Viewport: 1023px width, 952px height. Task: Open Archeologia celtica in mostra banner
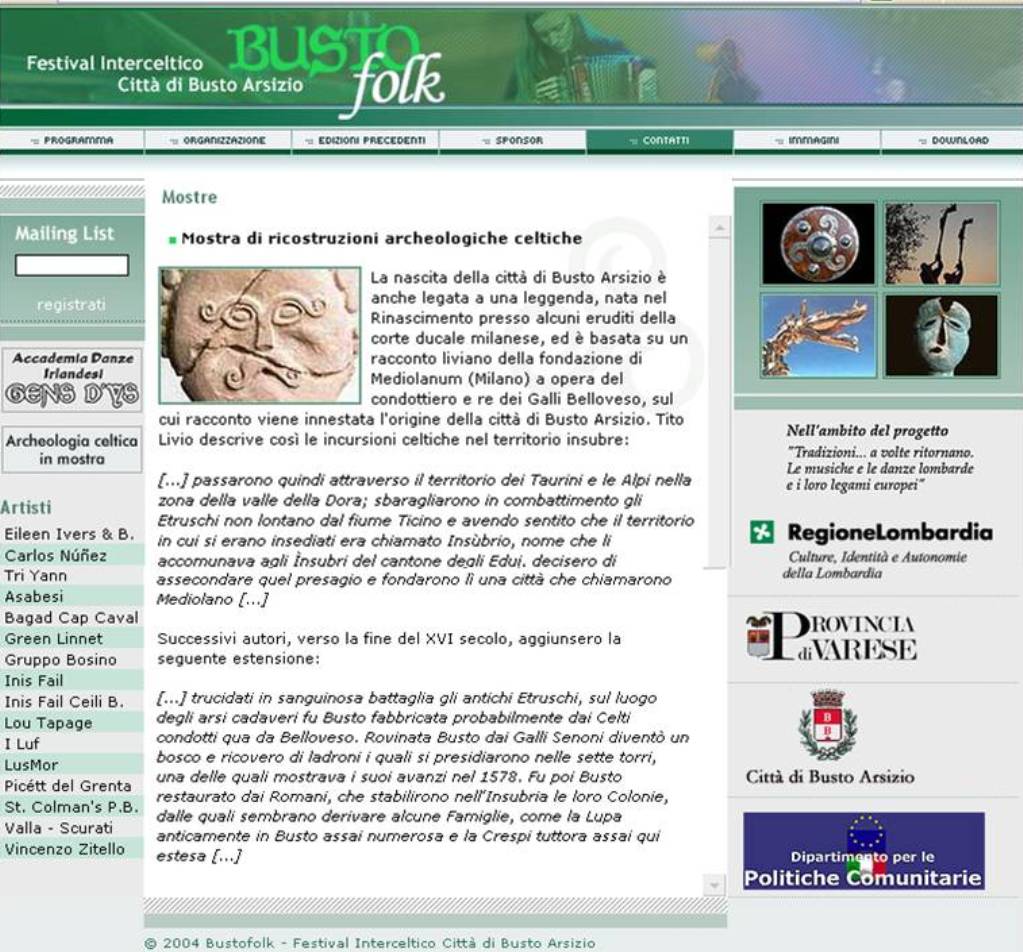[72, 450]
